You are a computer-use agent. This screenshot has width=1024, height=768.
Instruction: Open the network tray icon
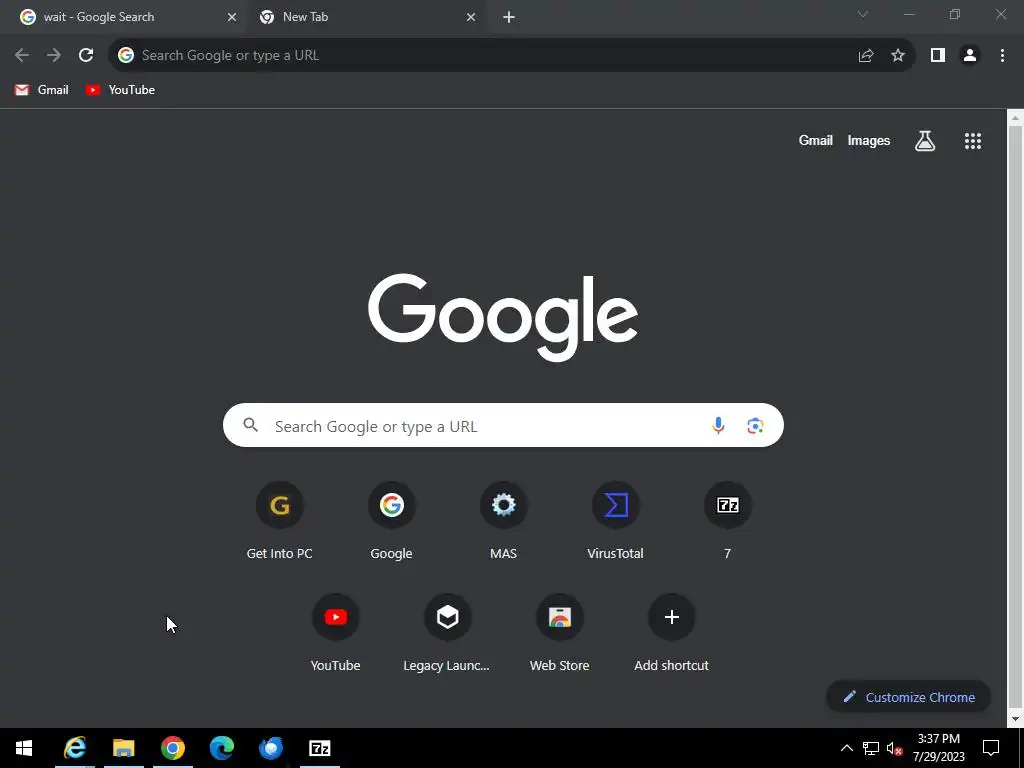pyautogui.click(x=871, y=748)
